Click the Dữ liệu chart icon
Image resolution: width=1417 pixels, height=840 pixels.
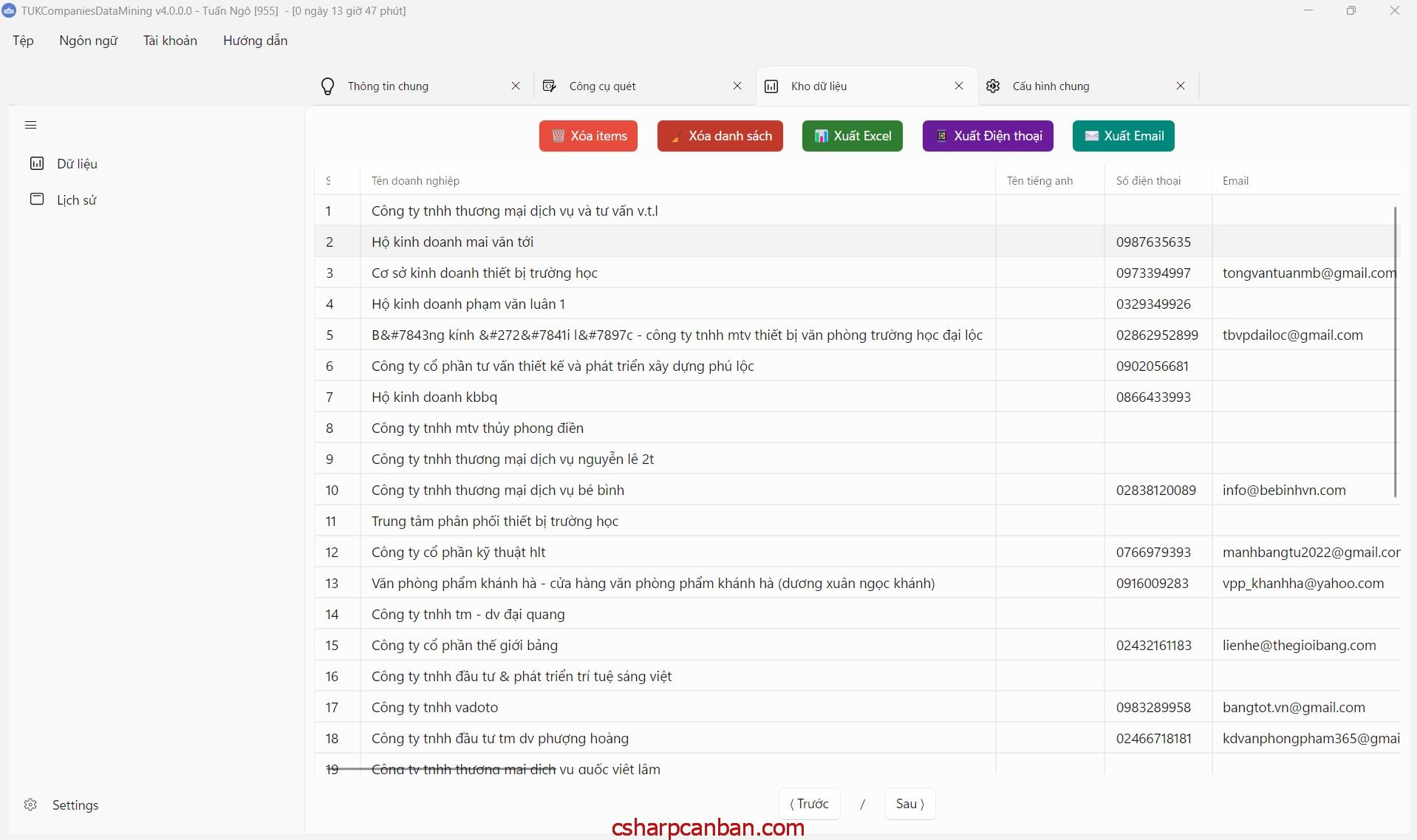(37, 163)
